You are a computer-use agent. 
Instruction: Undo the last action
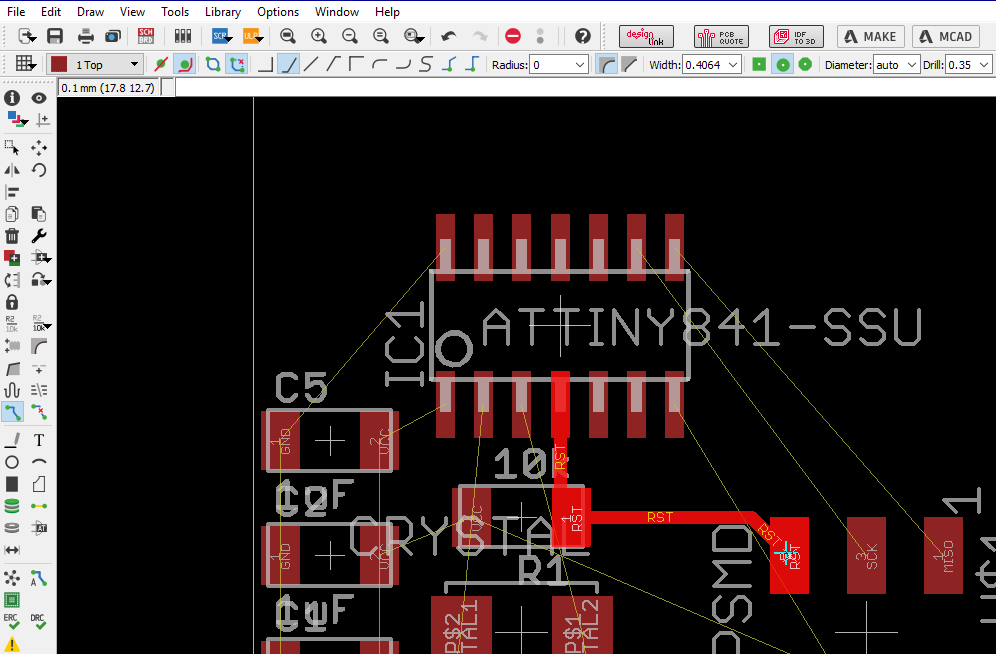coord(448,36)
